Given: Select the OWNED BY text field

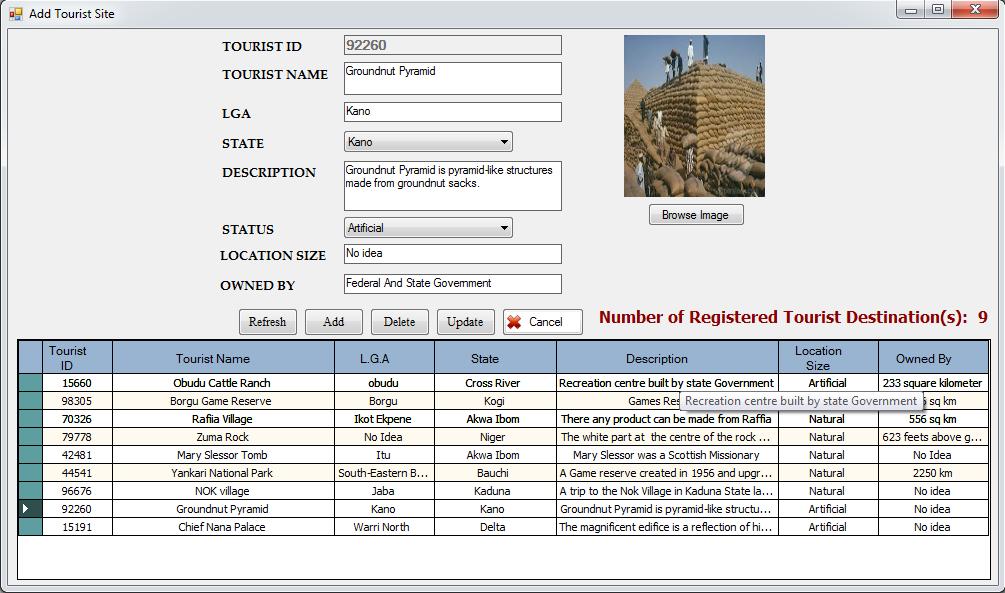Looking at the screenshot, I should tap(452, 284).
